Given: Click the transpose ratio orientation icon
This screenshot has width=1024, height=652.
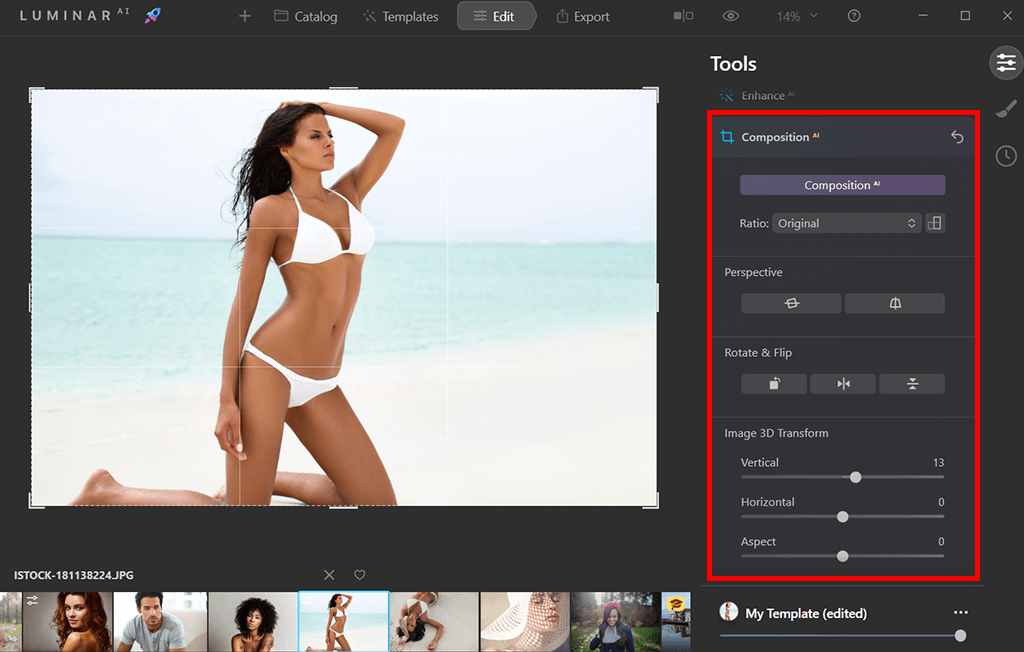Looking at the screenshot, I should [935, 223].
